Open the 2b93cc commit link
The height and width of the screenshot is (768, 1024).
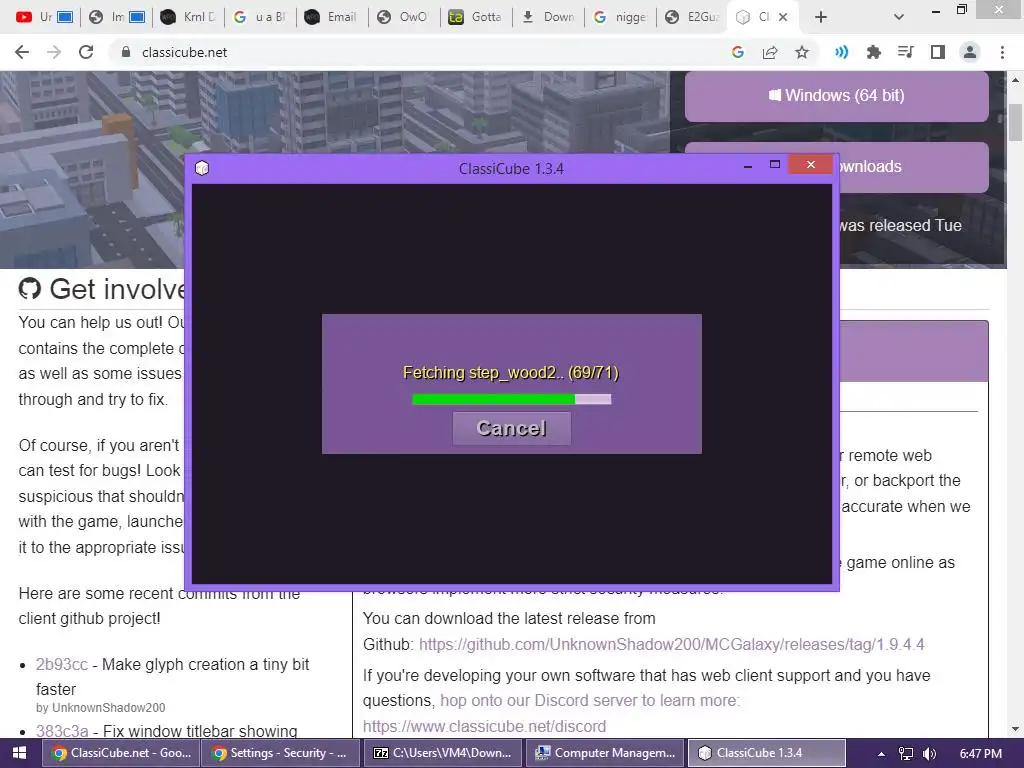[x=61, y=664]
